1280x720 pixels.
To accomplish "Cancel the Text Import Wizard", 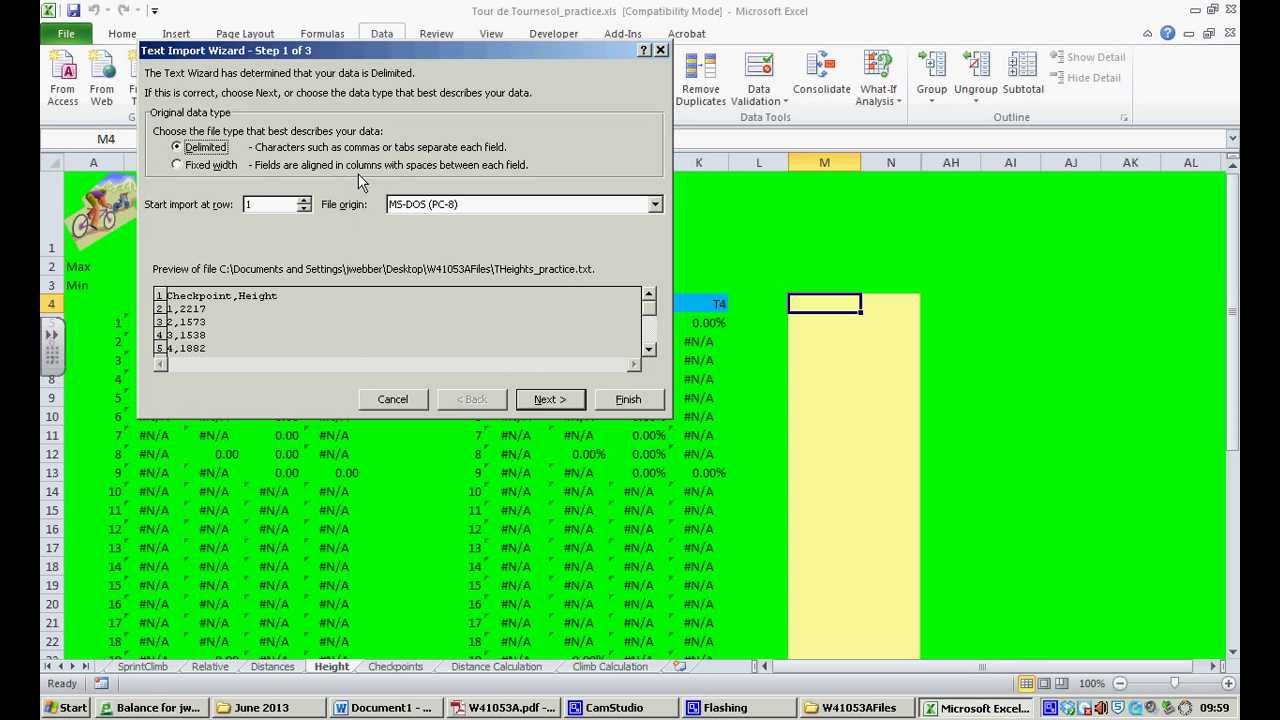I will 393,399.
